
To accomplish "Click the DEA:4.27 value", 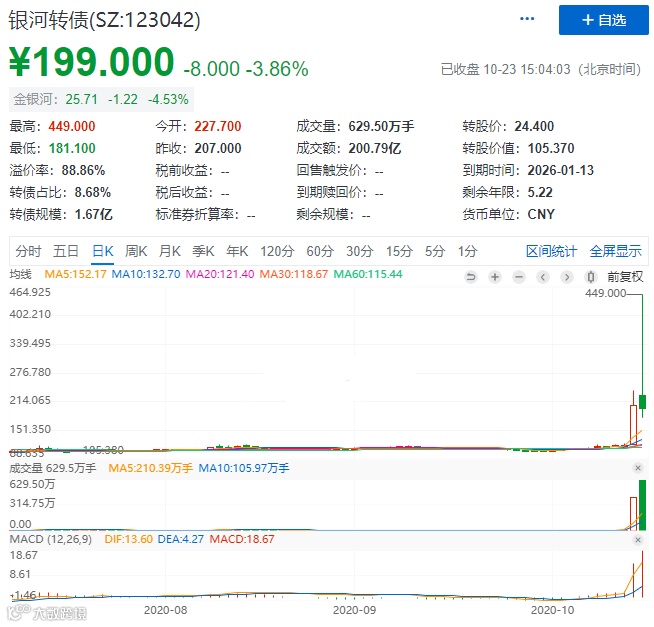I will (x=181, y=539).
